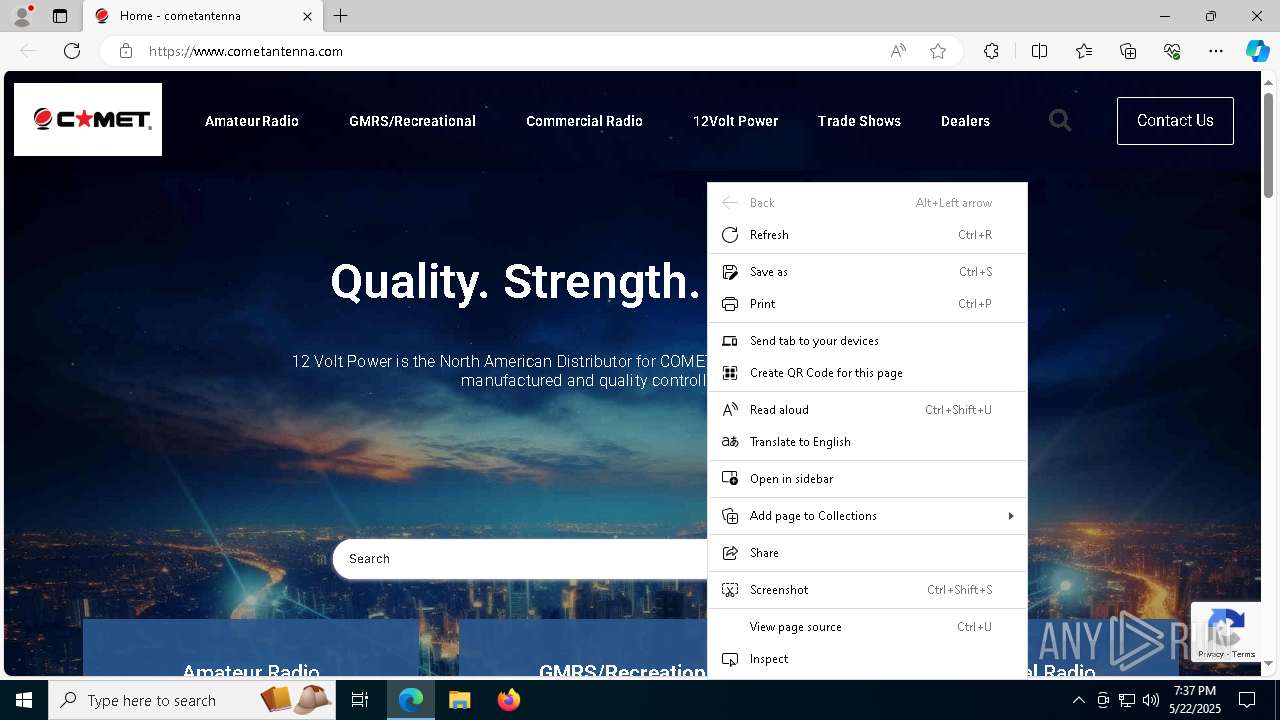This screenshot has height=720, width=1280.
Task: Go to Trade Shows page
Action: pos(859,121)
